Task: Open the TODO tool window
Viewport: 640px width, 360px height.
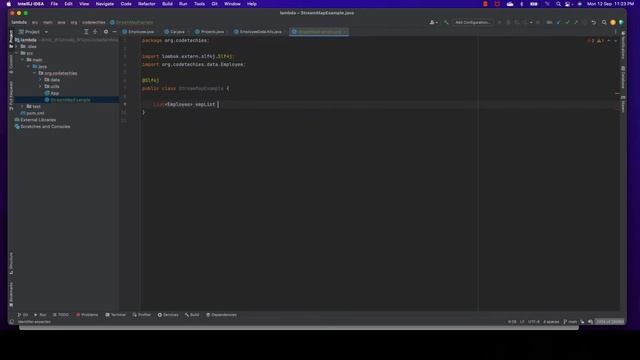Action: [60, 315]
